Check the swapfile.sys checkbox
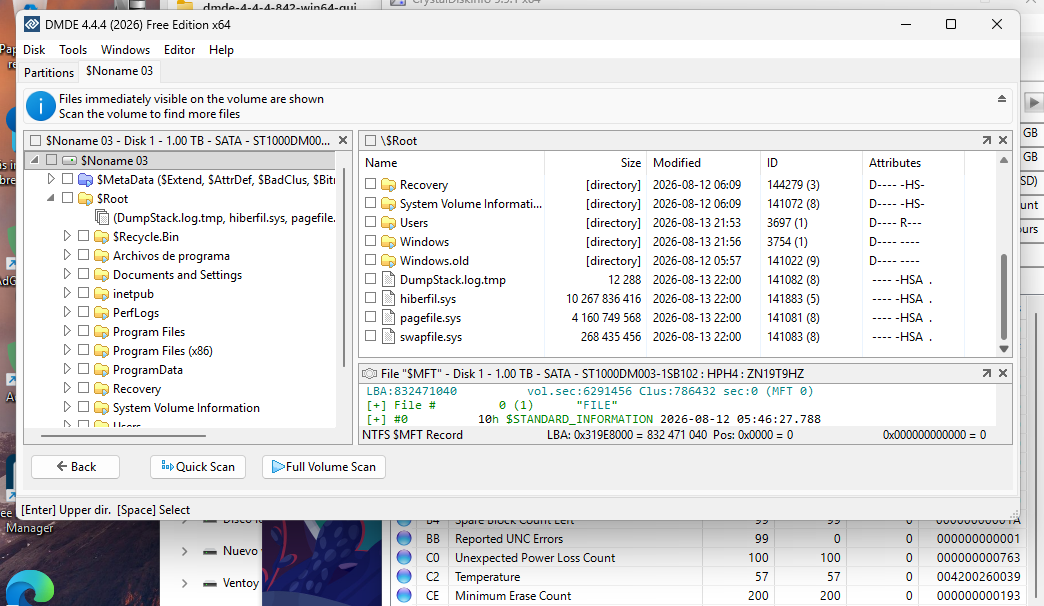Image resolution: width=1044 pixels, height=606 pixels. 371,336
